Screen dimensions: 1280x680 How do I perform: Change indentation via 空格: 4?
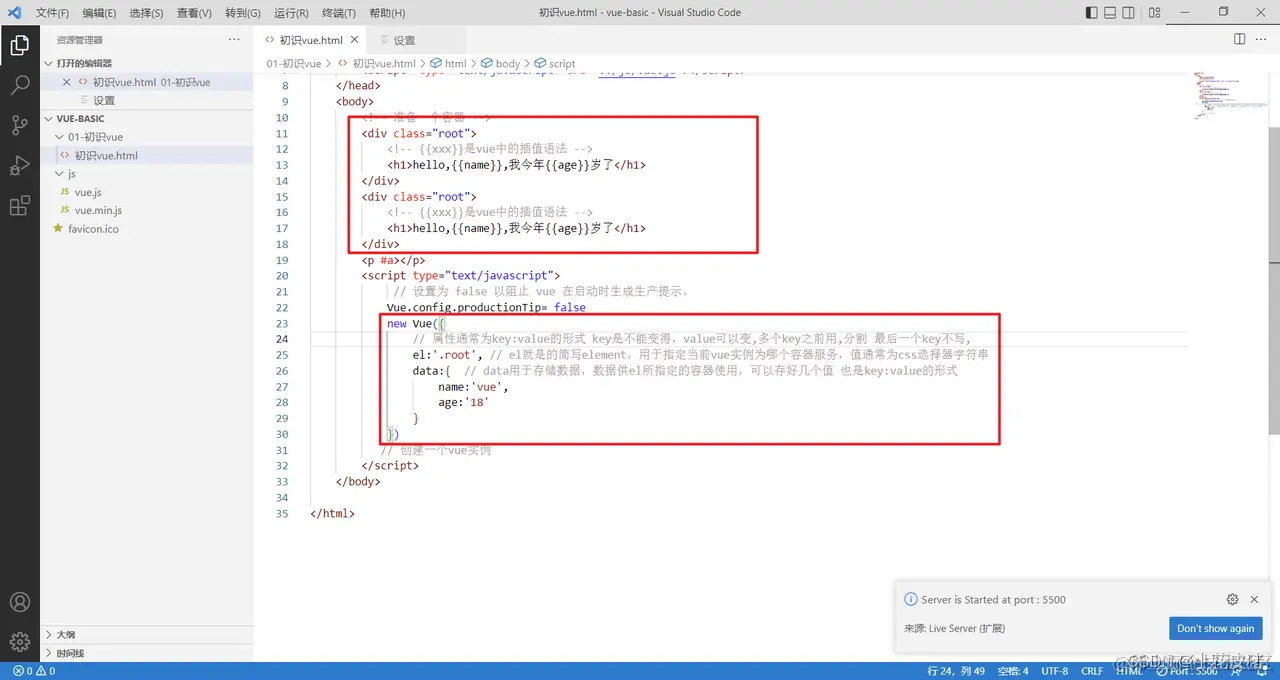tap(1012, 671)
